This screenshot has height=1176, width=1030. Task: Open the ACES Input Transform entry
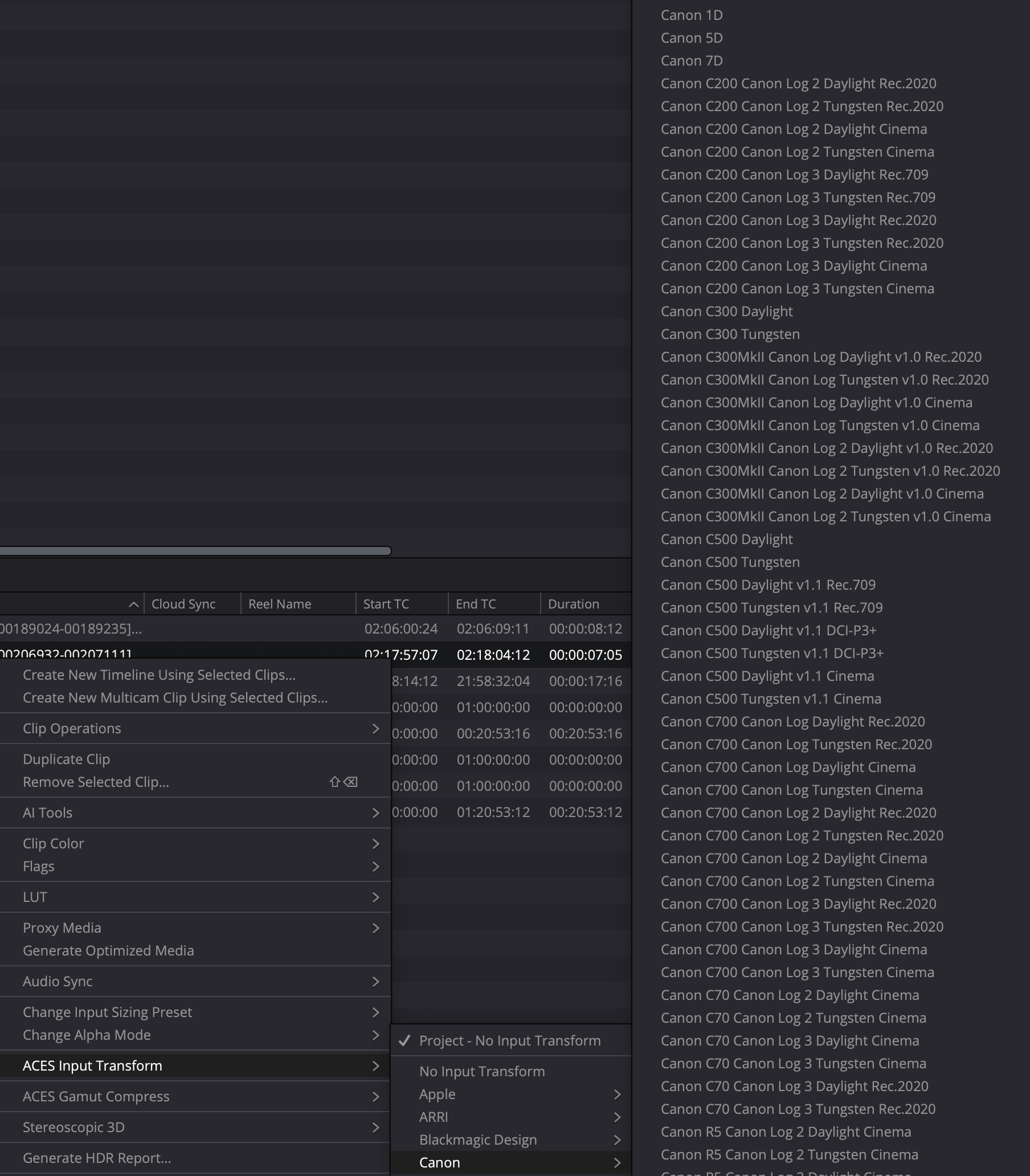click(195, 1065)
